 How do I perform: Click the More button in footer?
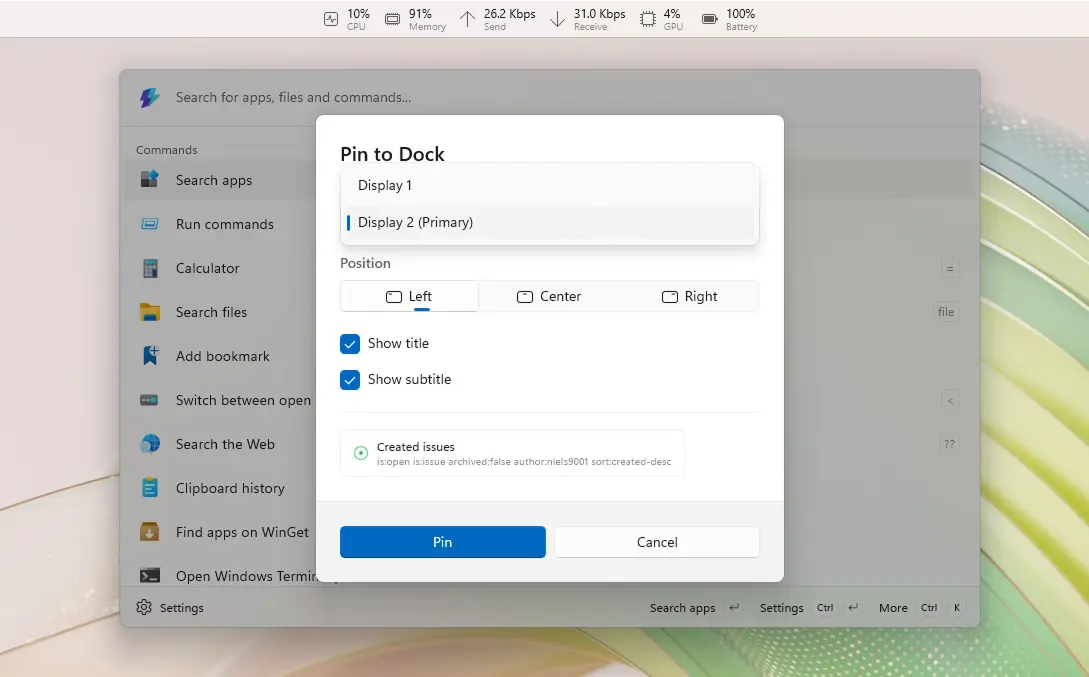click(x=920, y=608)
